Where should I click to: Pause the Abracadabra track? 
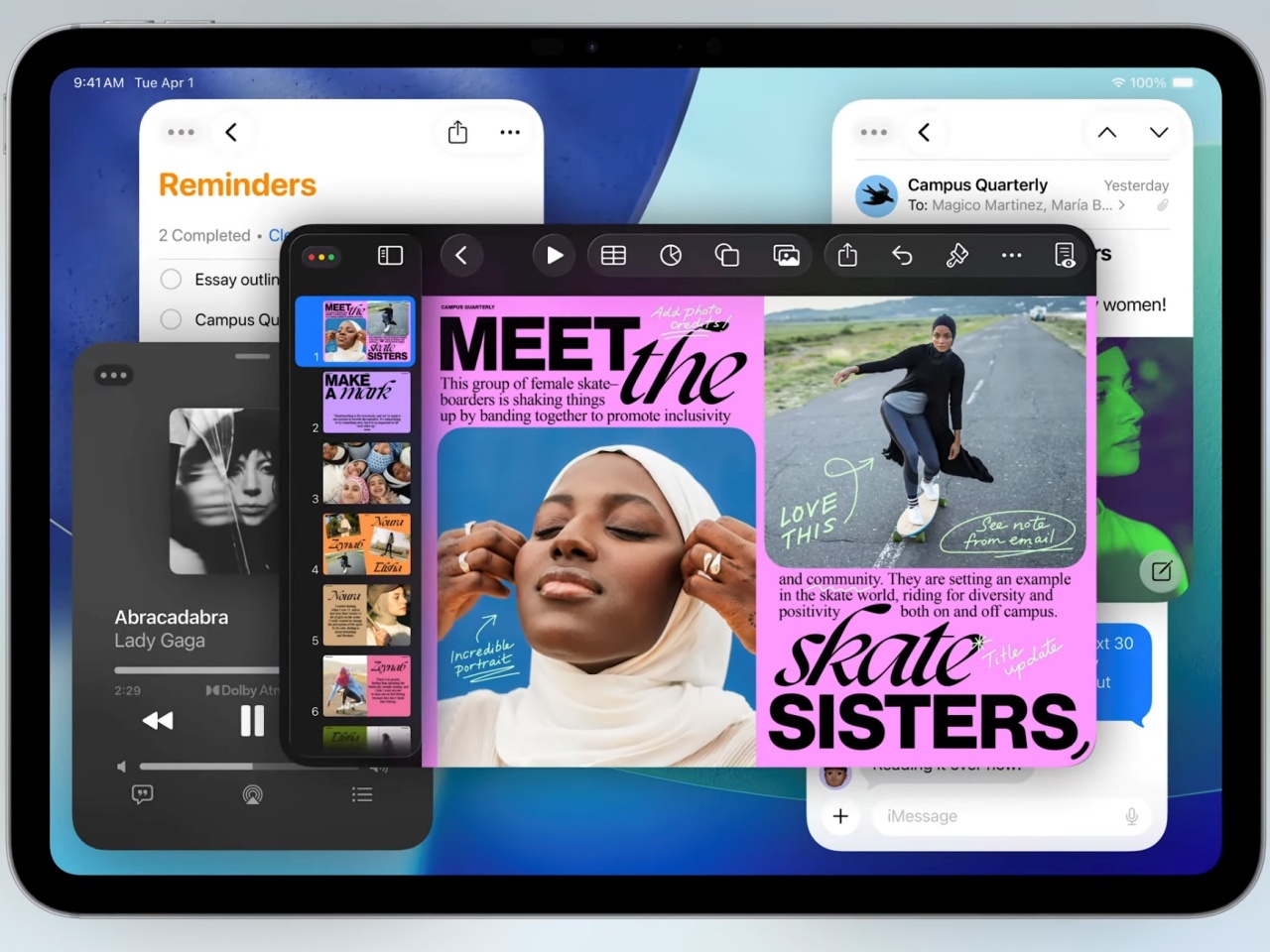(252, 721)
